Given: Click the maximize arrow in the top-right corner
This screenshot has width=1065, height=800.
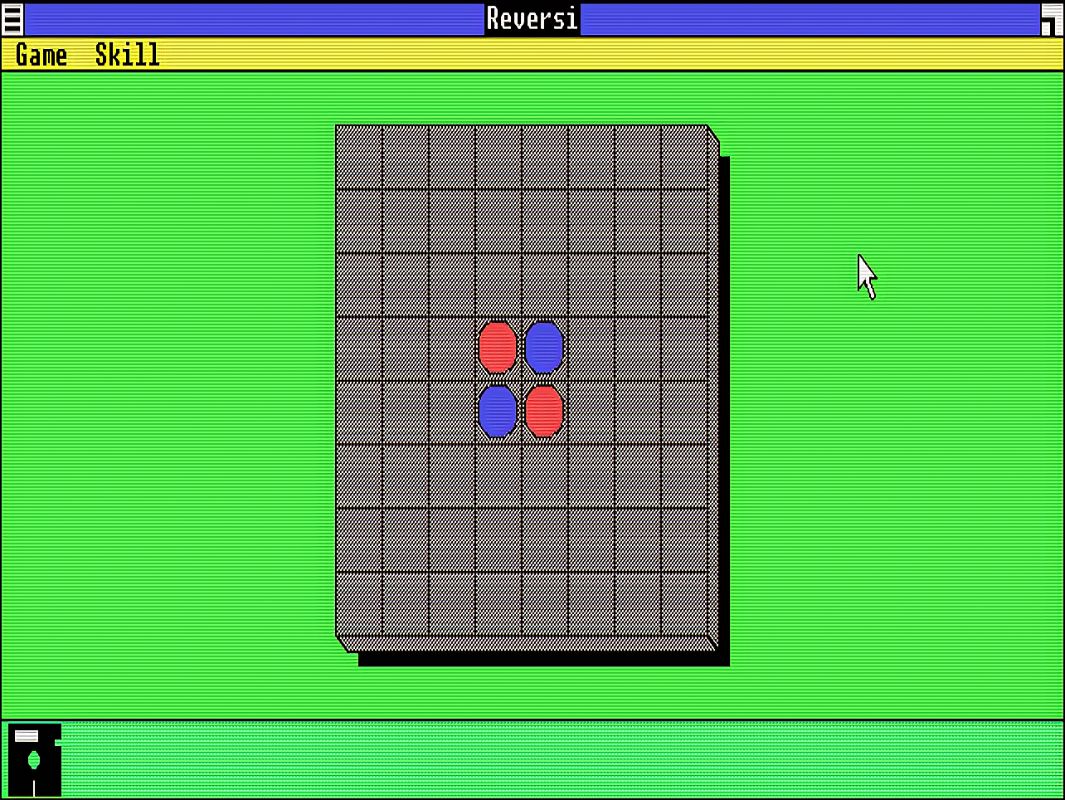Looking at the screenshot, I should [1052, 17].
